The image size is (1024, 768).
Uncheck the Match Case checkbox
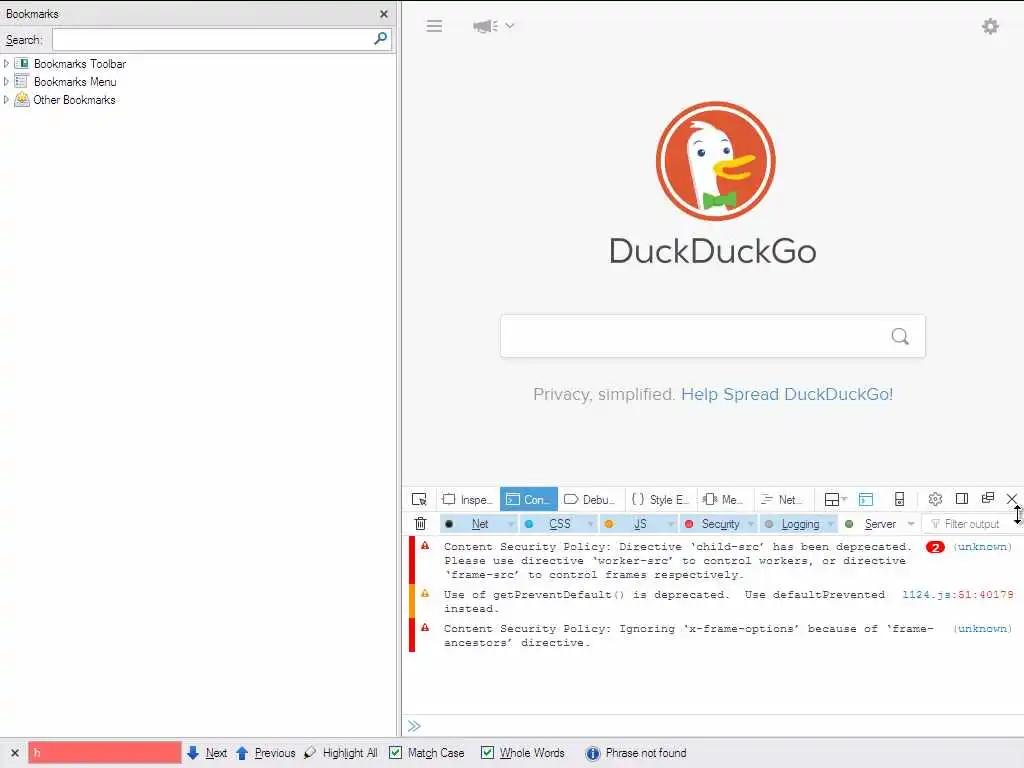click(x=396, y=752)
